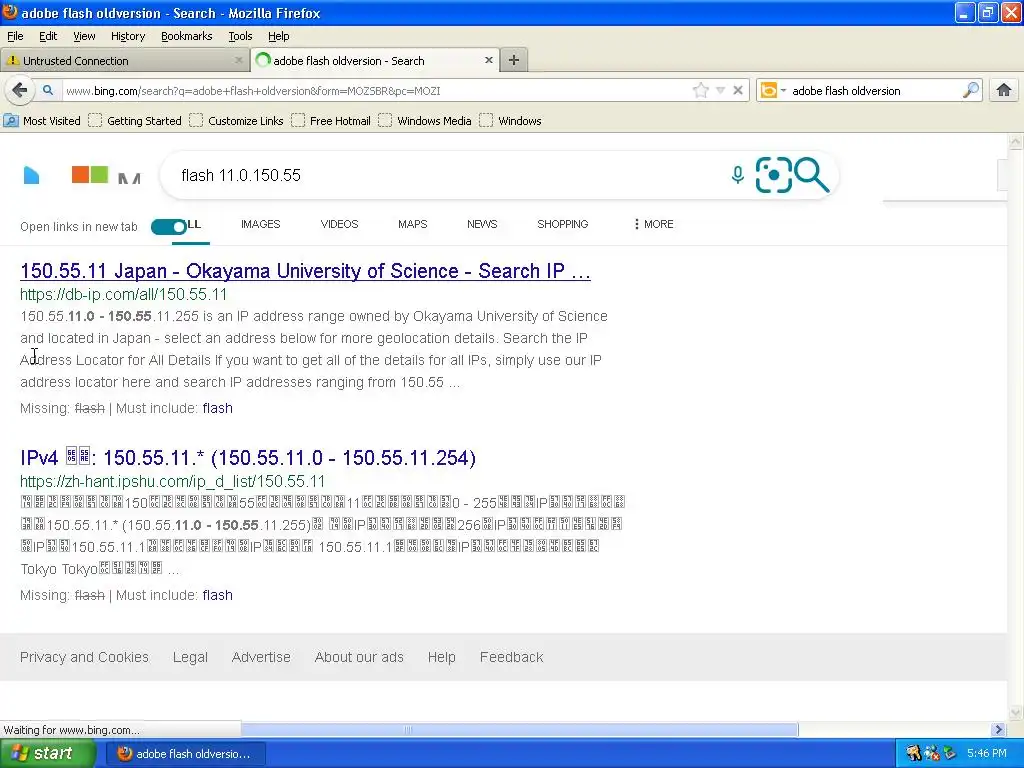Click in the Bing search query field
The image size is (1024, 768).
pyautogui.click(x=444, y=175)
